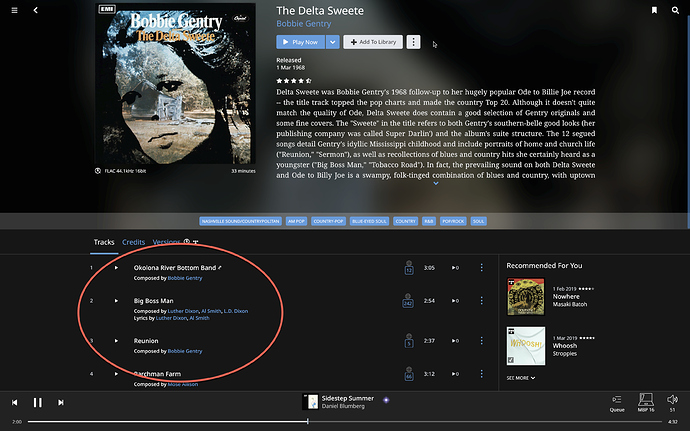
Task: Expand the full album review text
Action: pos(436,183)
